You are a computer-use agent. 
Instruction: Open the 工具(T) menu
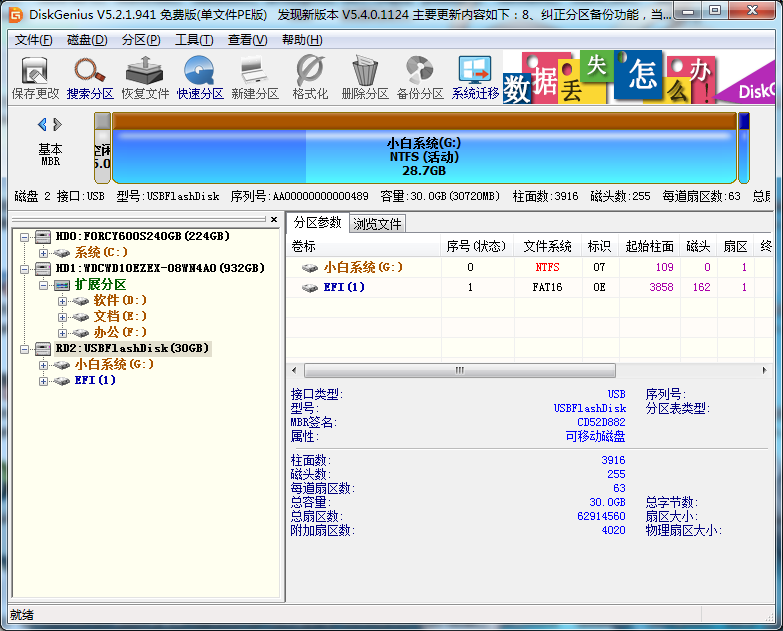[x=193, y=40]
